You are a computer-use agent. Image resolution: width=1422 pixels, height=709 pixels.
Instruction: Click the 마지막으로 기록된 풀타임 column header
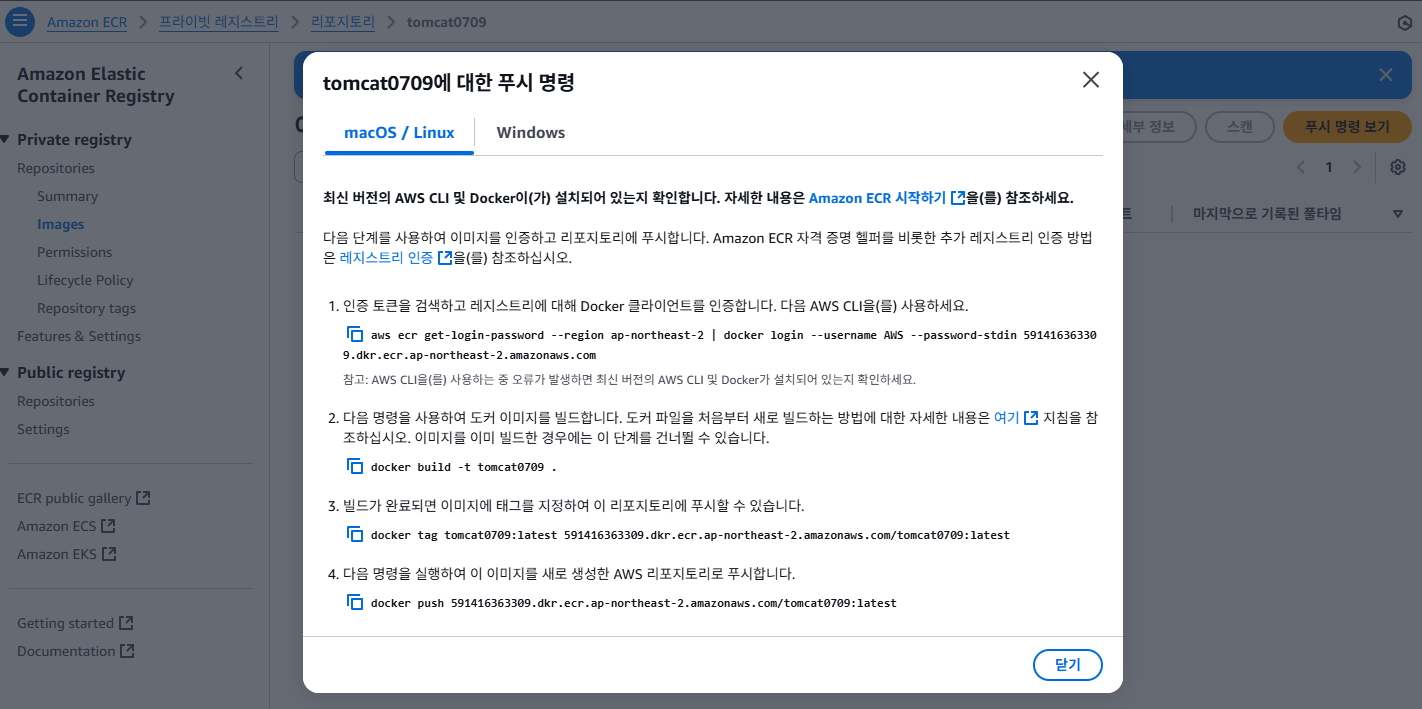click(1267, 214)
